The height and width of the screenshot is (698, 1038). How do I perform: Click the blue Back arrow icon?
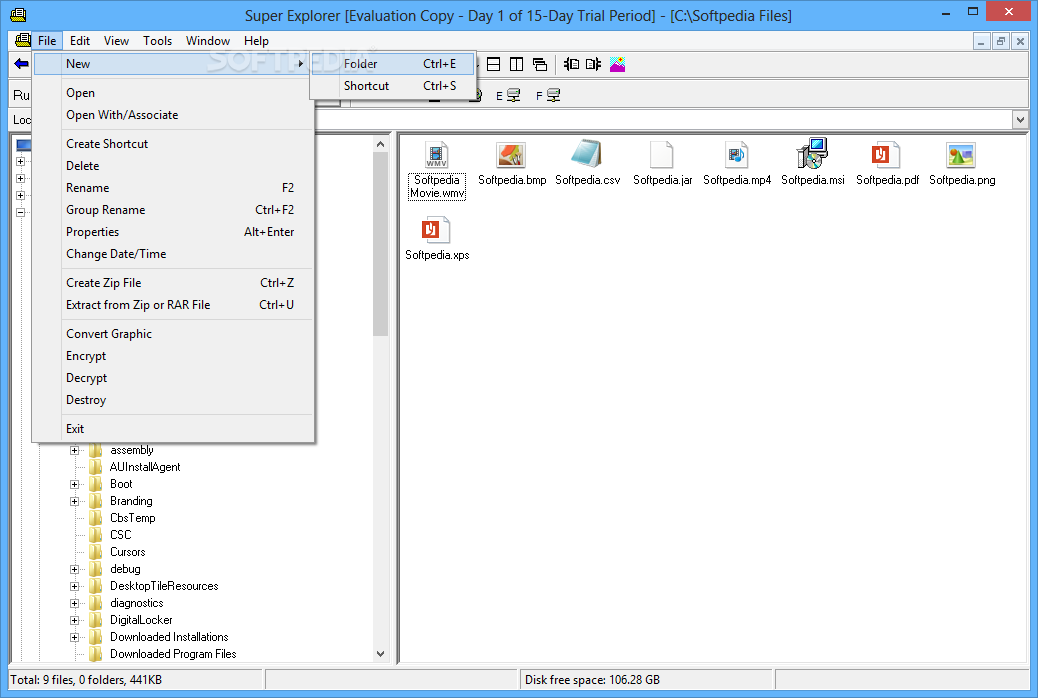click(x=21, y=64)
